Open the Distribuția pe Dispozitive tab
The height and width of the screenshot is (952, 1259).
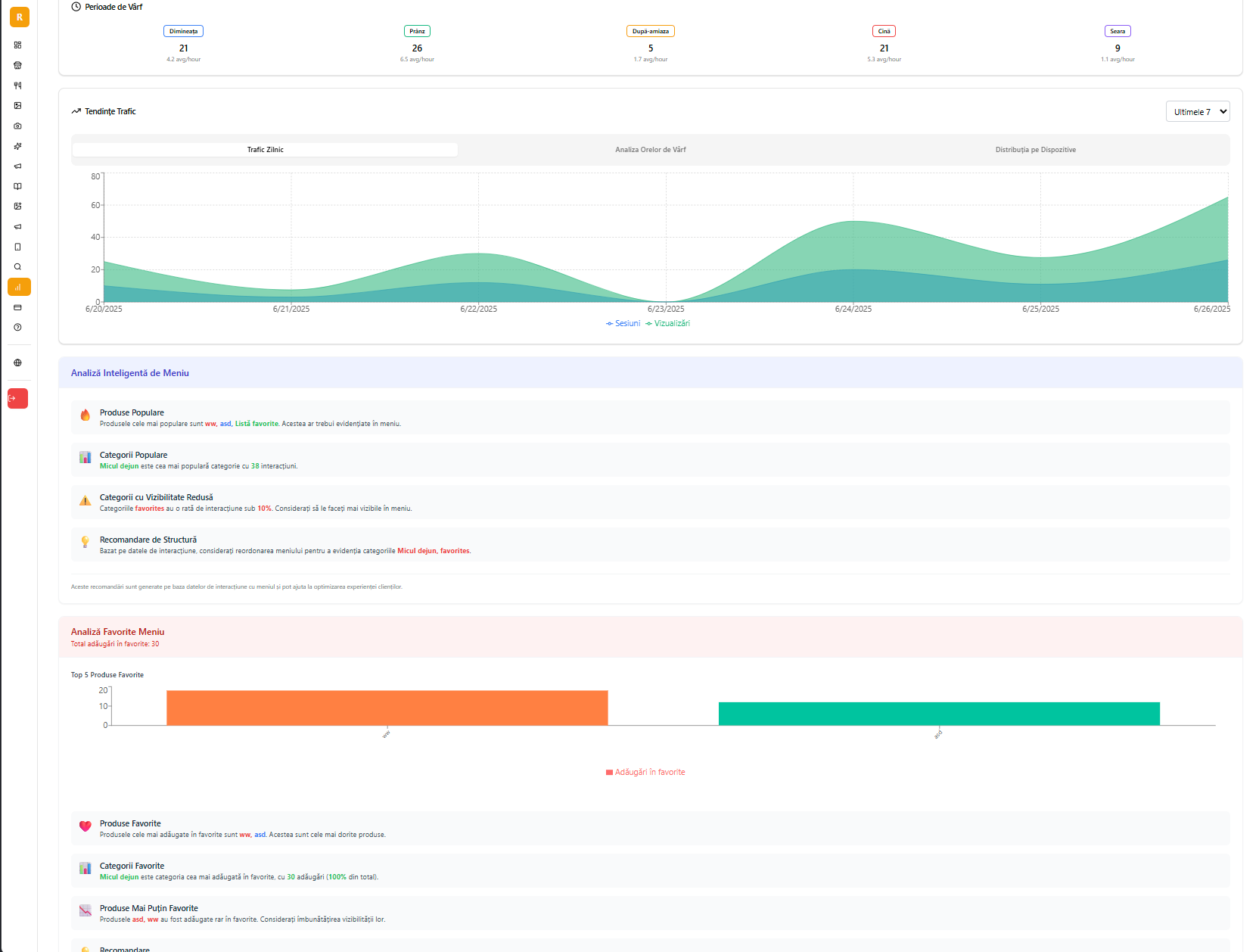(1036, 149)
